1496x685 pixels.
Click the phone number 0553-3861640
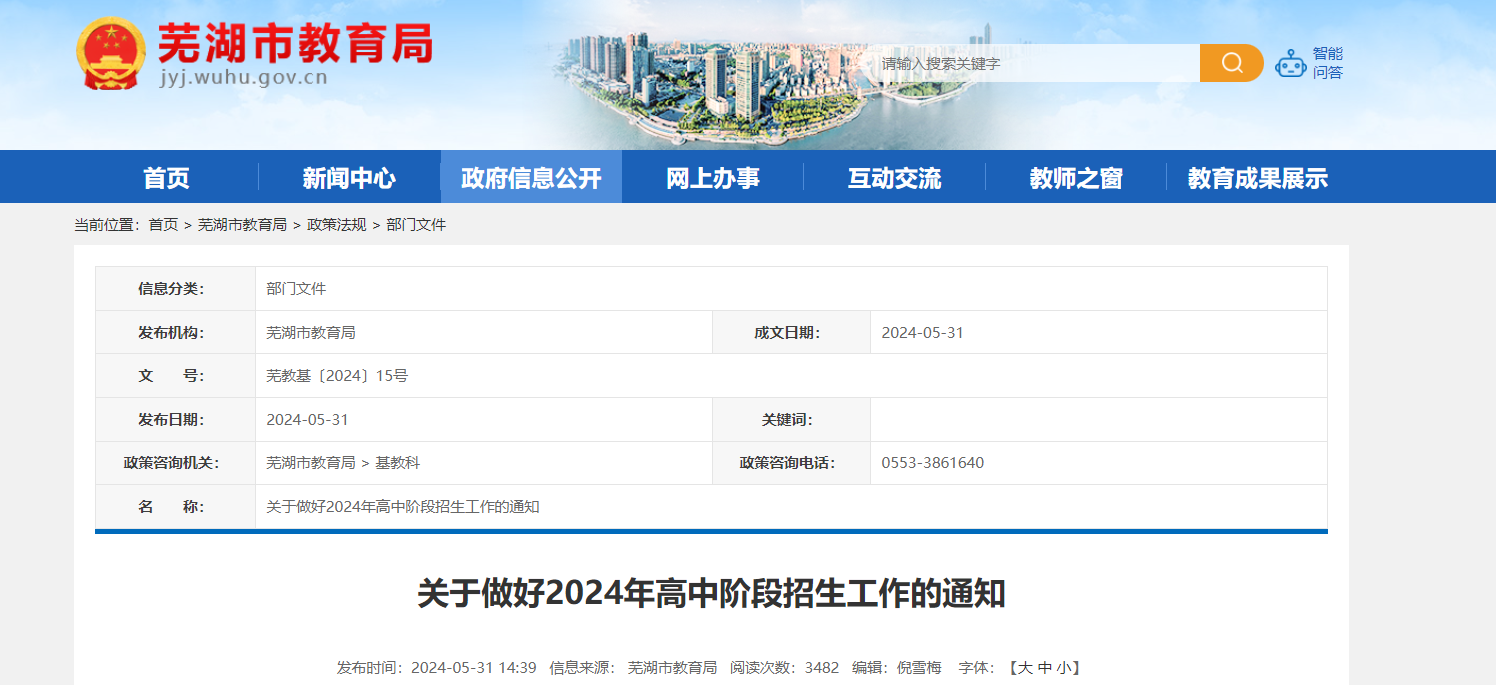pos(932,463)
